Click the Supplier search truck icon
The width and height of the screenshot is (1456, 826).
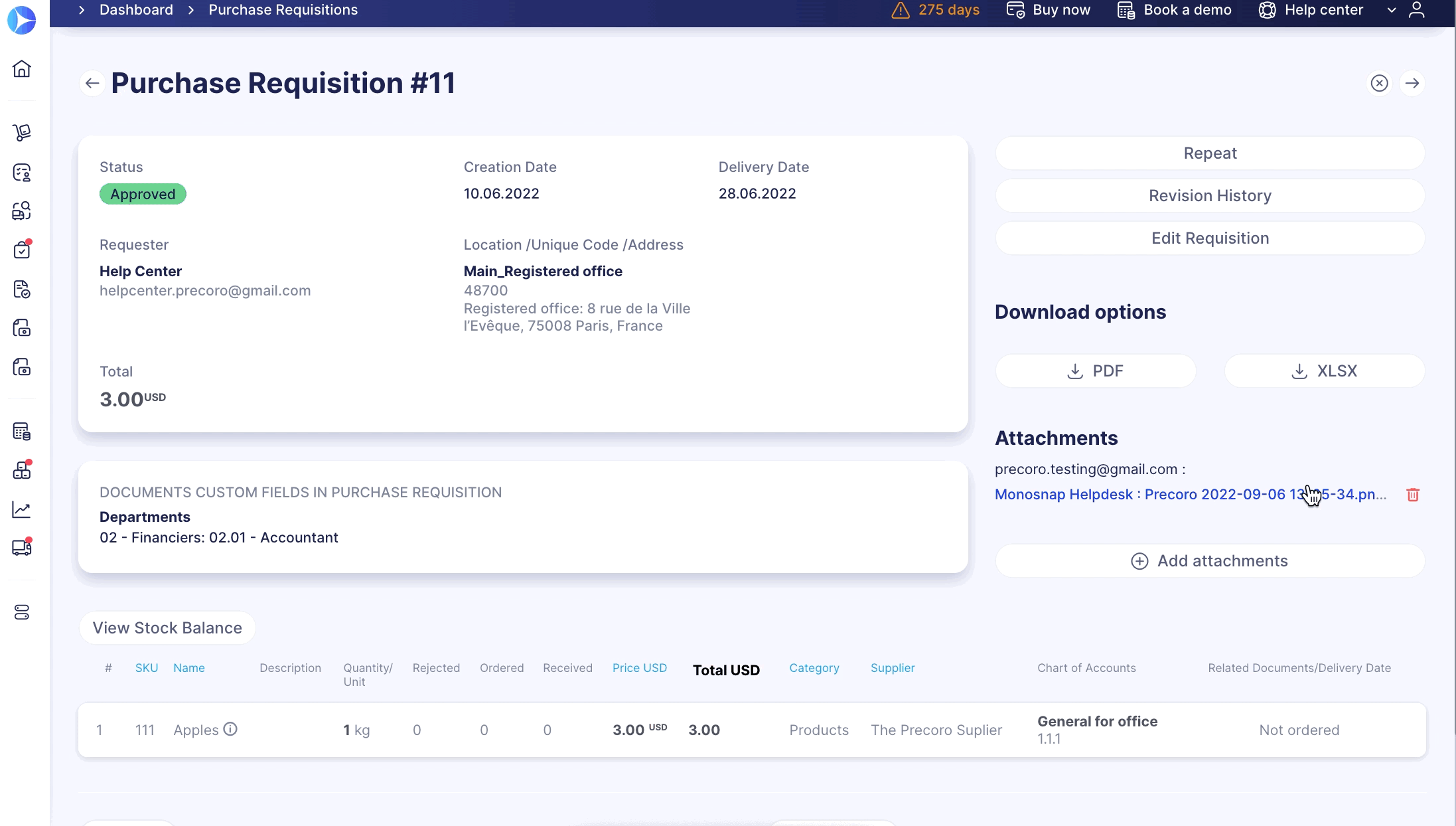click(22, 210)
